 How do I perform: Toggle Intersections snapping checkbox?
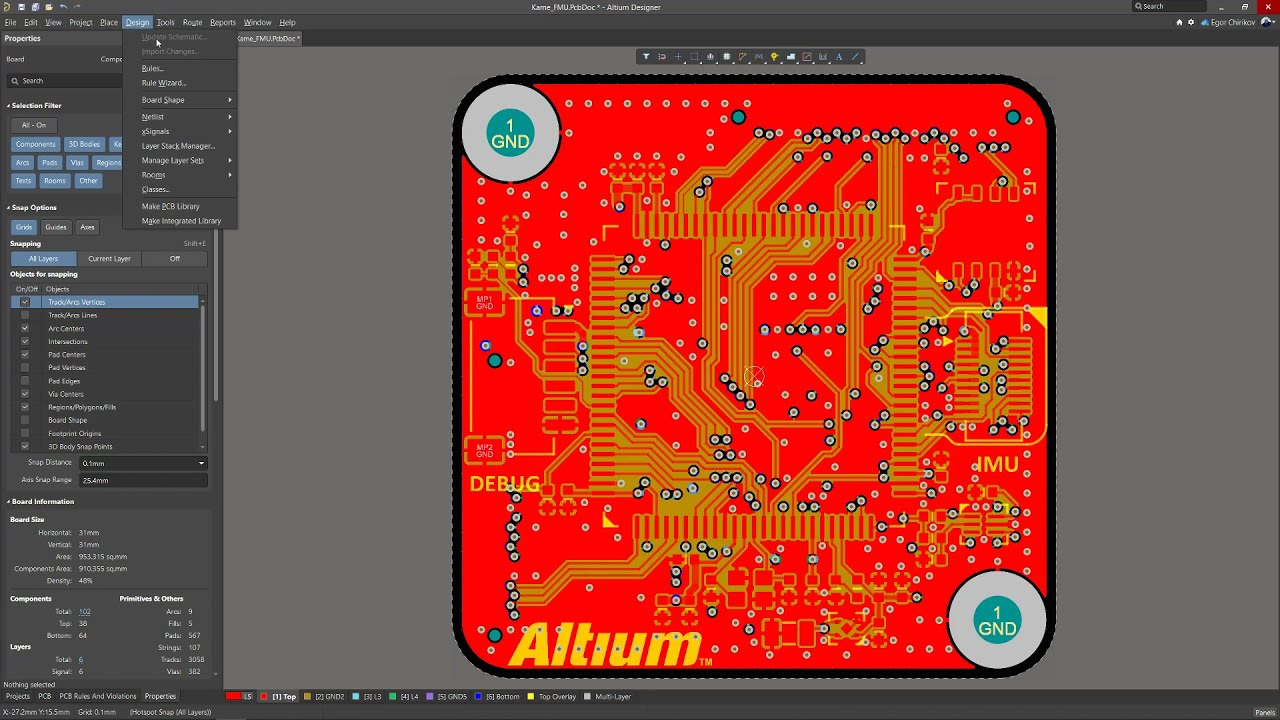25,341
